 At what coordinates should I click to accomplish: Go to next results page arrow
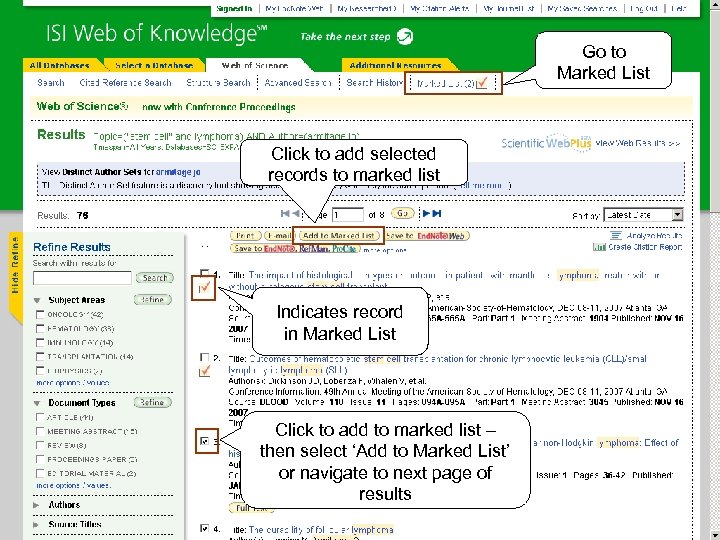click(x=426, y=213)
